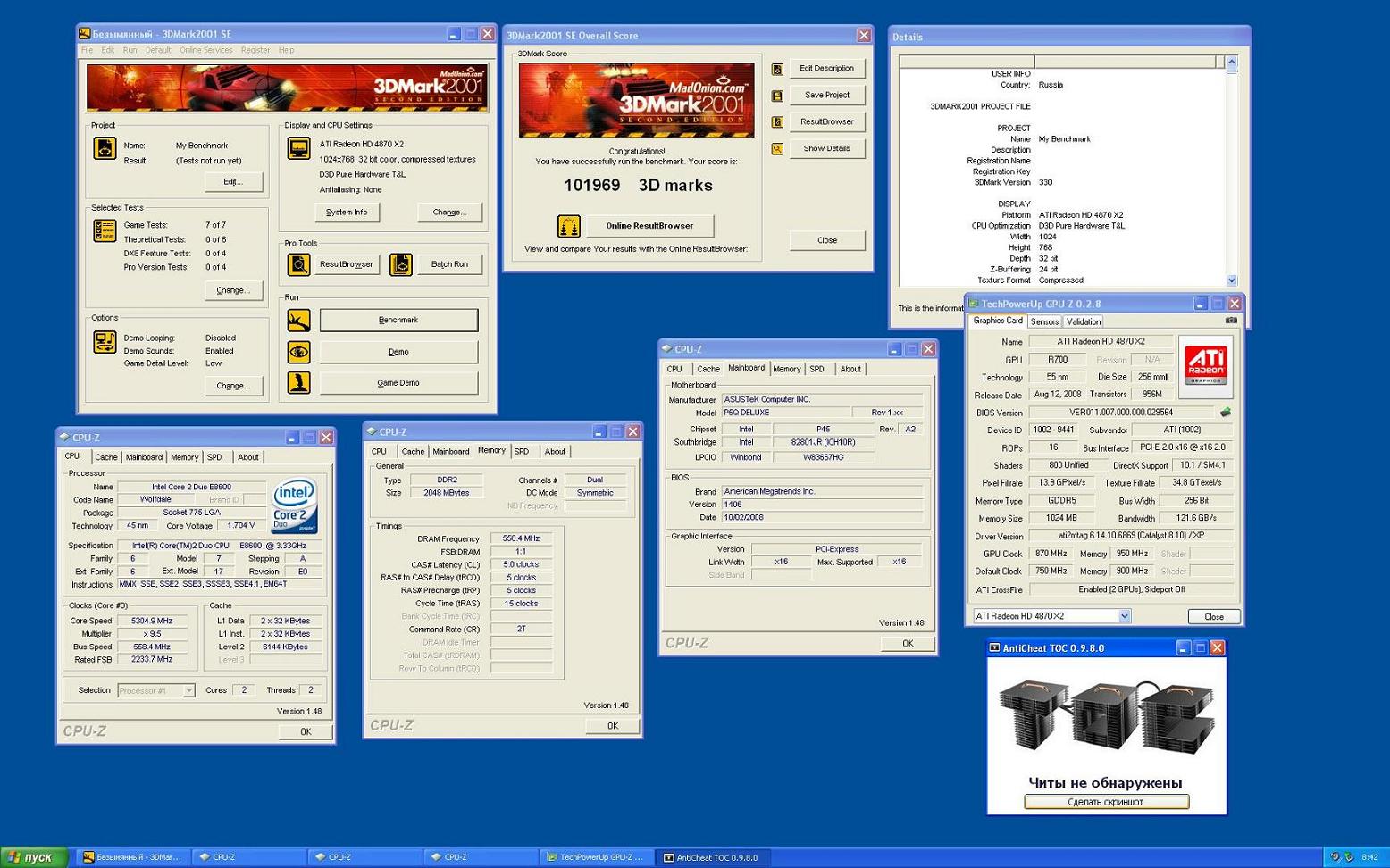Click the Save Project button

coord(827,95)
